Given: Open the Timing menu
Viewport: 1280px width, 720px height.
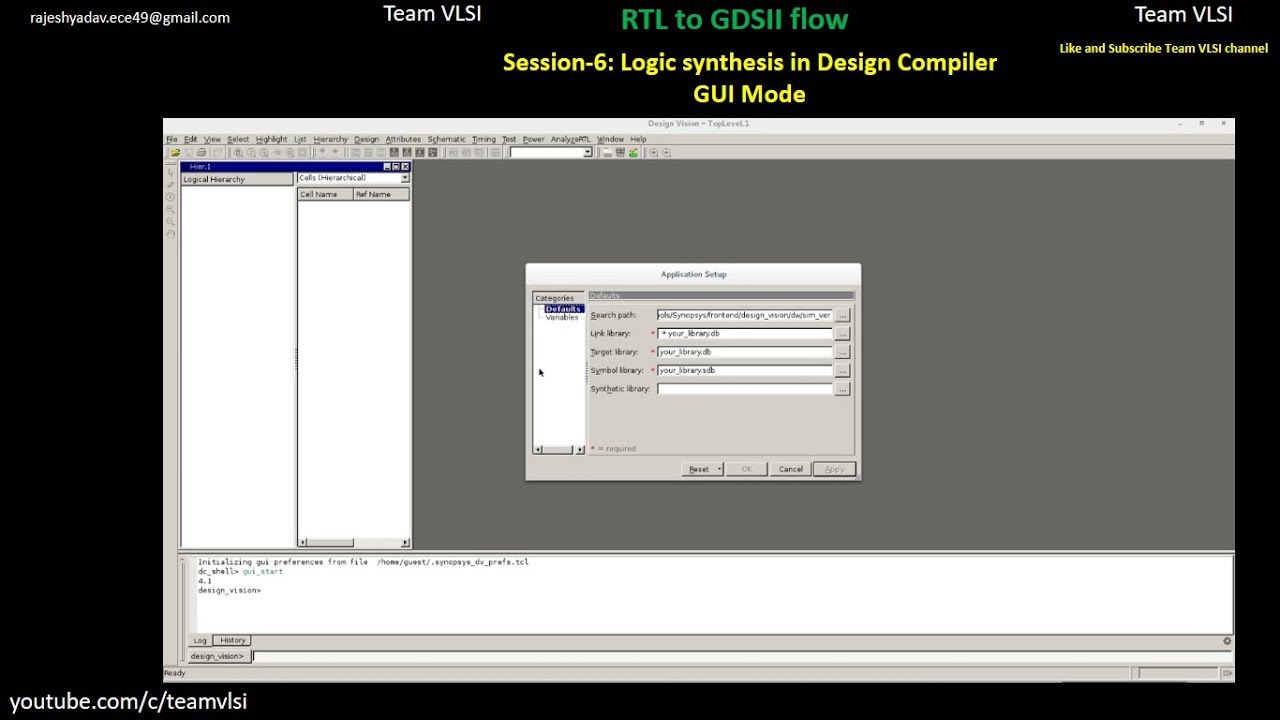Looking at the screenshot, I should coord(483,139).
